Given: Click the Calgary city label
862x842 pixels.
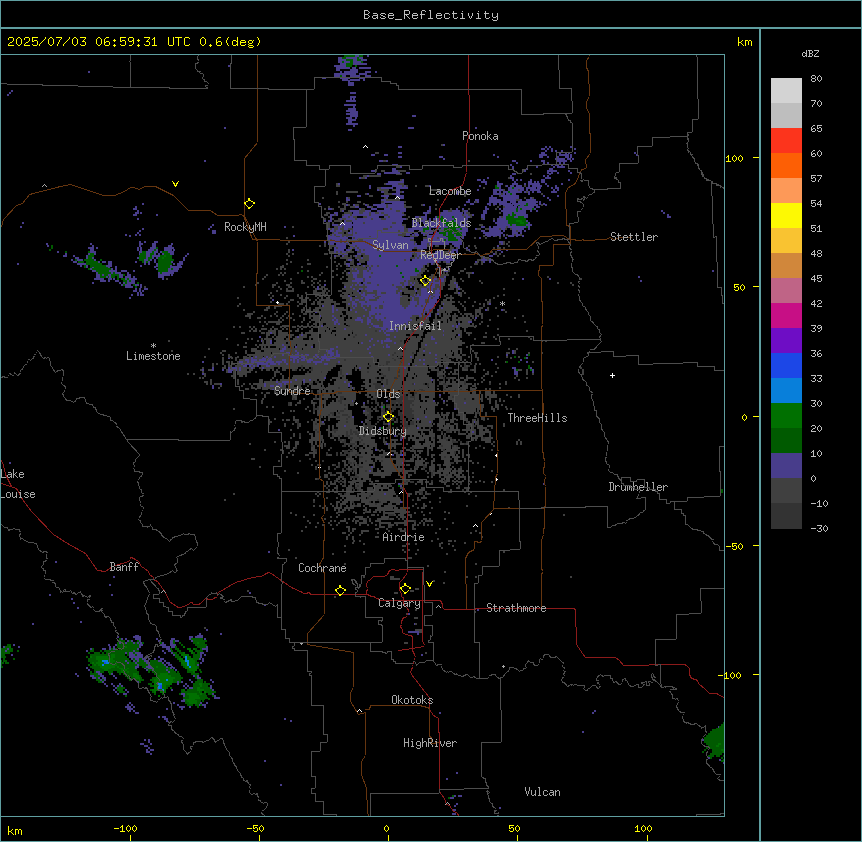Looking at the screenshot, I should point(399,603).
